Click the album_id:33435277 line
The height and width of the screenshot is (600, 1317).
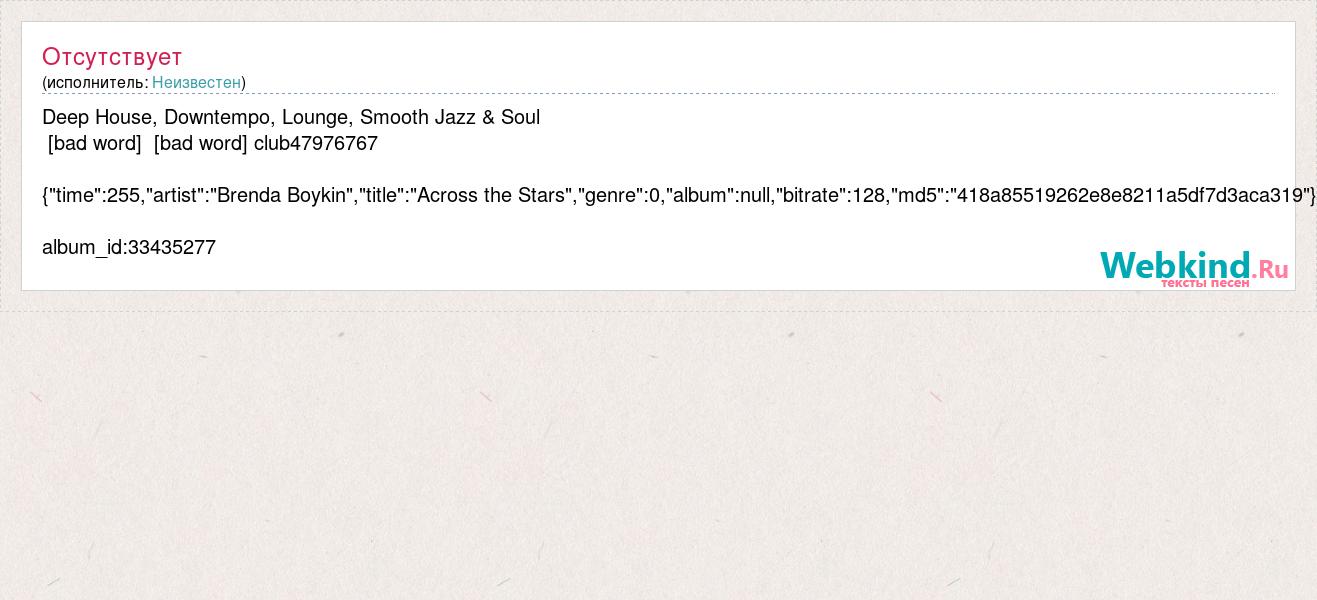click(x=129, y=248)
